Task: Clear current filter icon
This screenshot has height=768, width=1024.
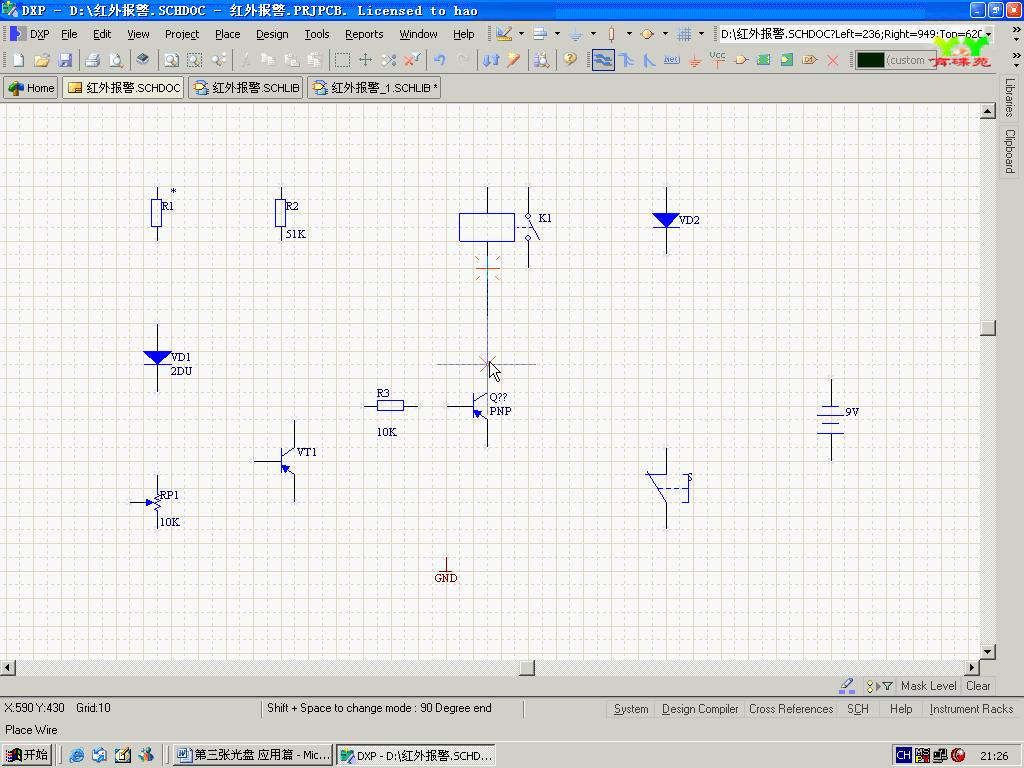Action: tap(412, 60)
